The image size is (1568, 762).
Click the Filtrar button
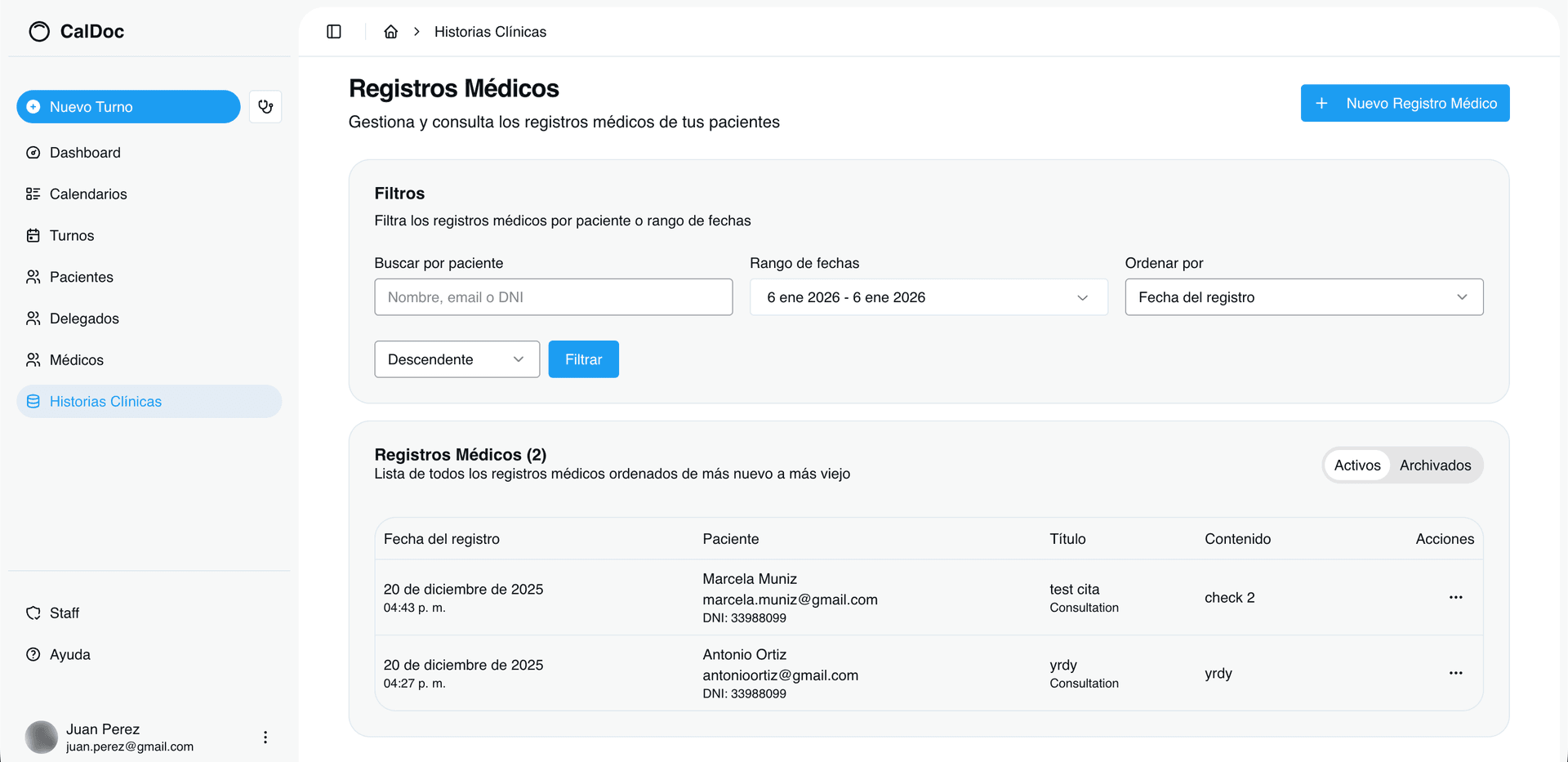[x=583, y=359]
